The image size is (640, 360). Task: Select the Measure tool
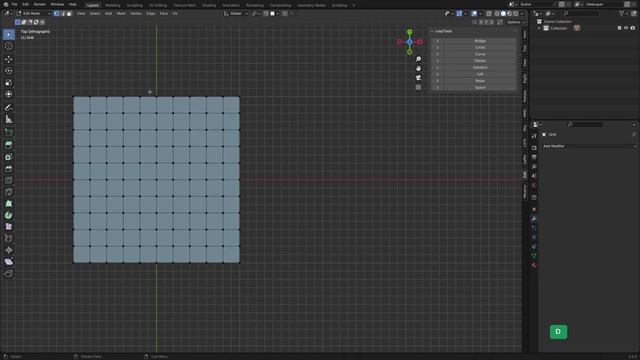pos(9,119)
